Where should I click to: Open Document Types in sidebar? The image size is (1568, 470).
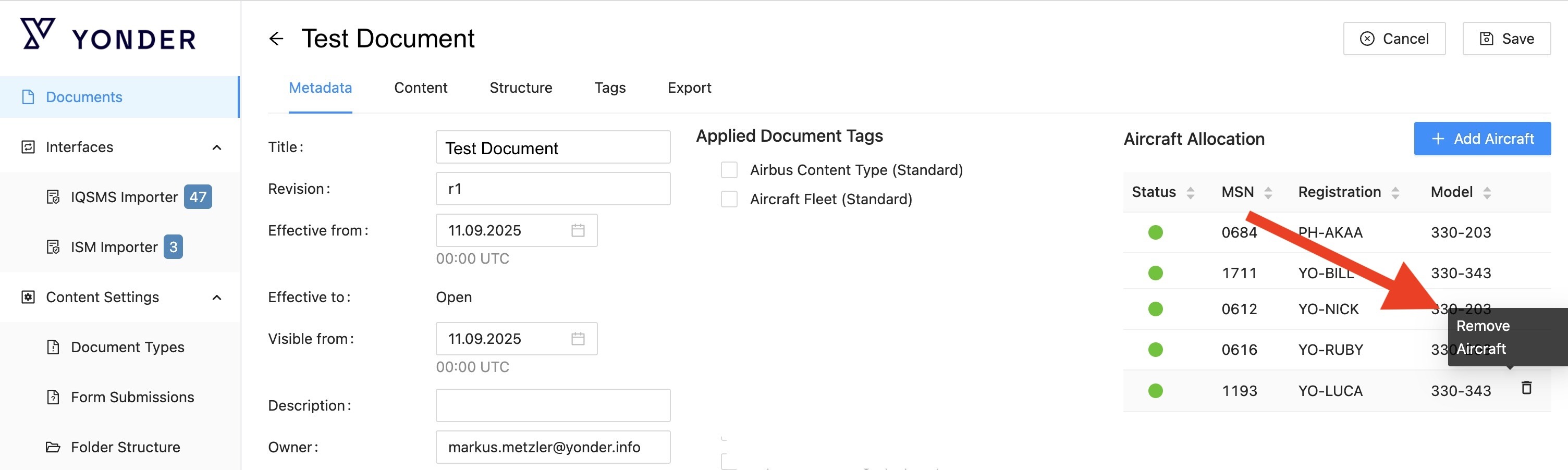[x=127, y=347]
